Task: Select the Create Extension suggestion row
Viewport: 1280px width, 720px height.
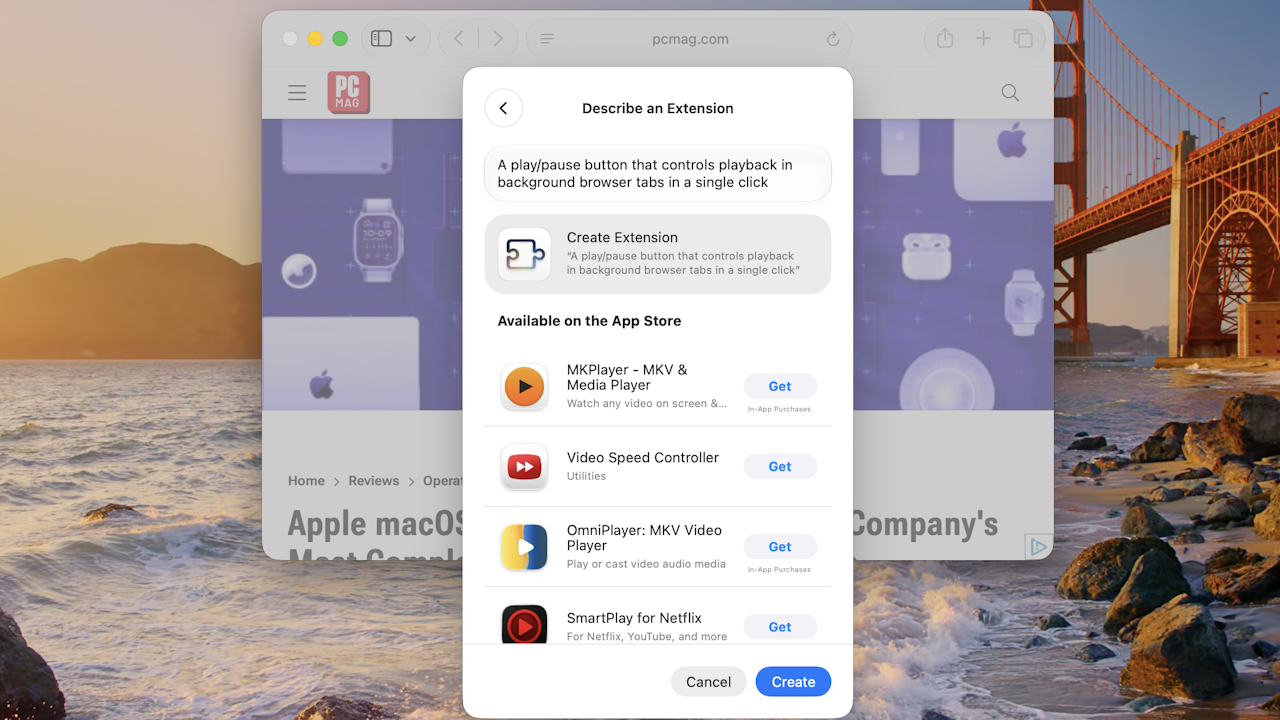Action: 658,254
